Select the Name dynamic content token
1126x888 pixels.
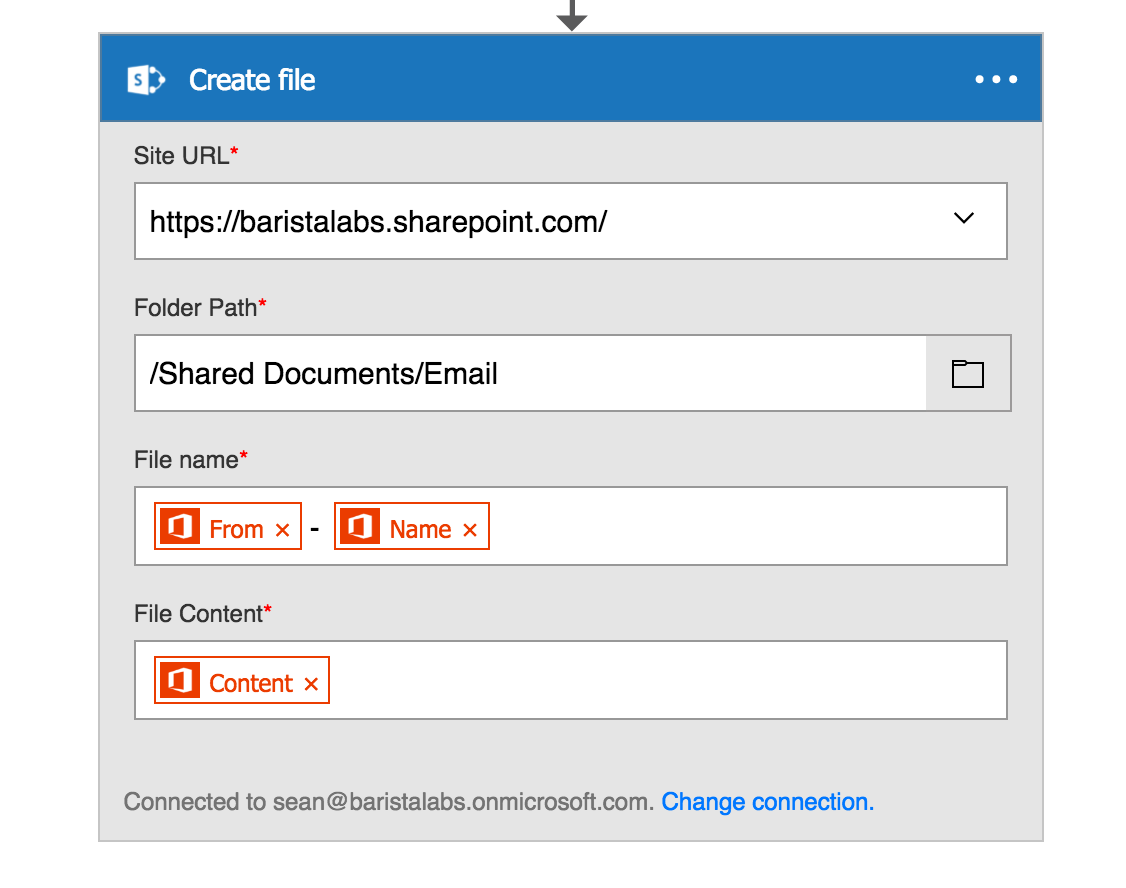click(x=411, y=526)
